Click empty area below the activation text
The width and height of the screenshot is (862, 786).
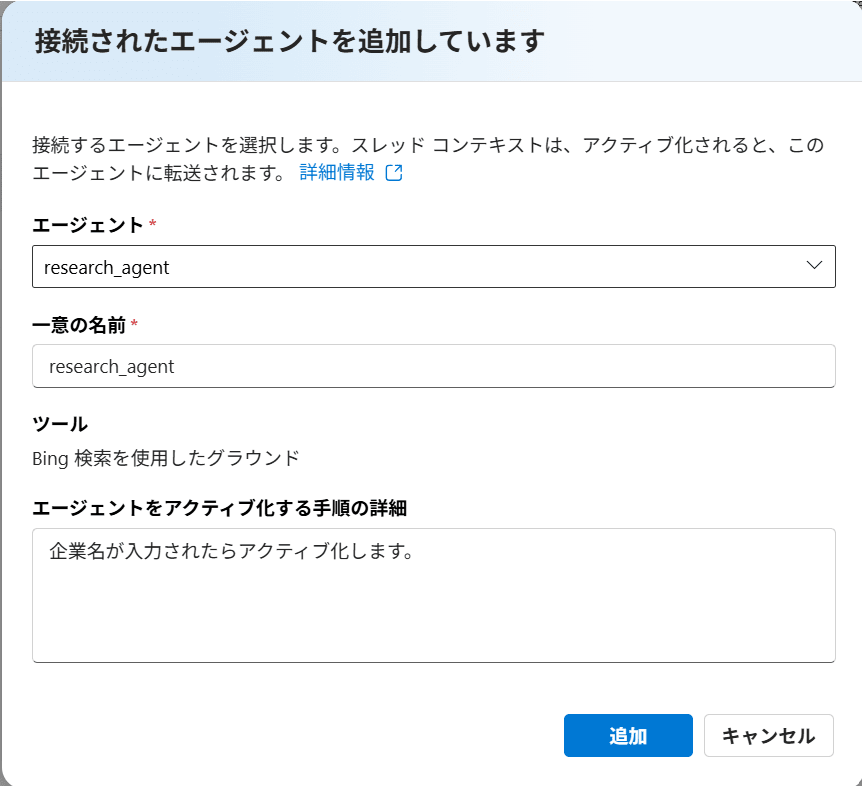[x=434, y=616]
